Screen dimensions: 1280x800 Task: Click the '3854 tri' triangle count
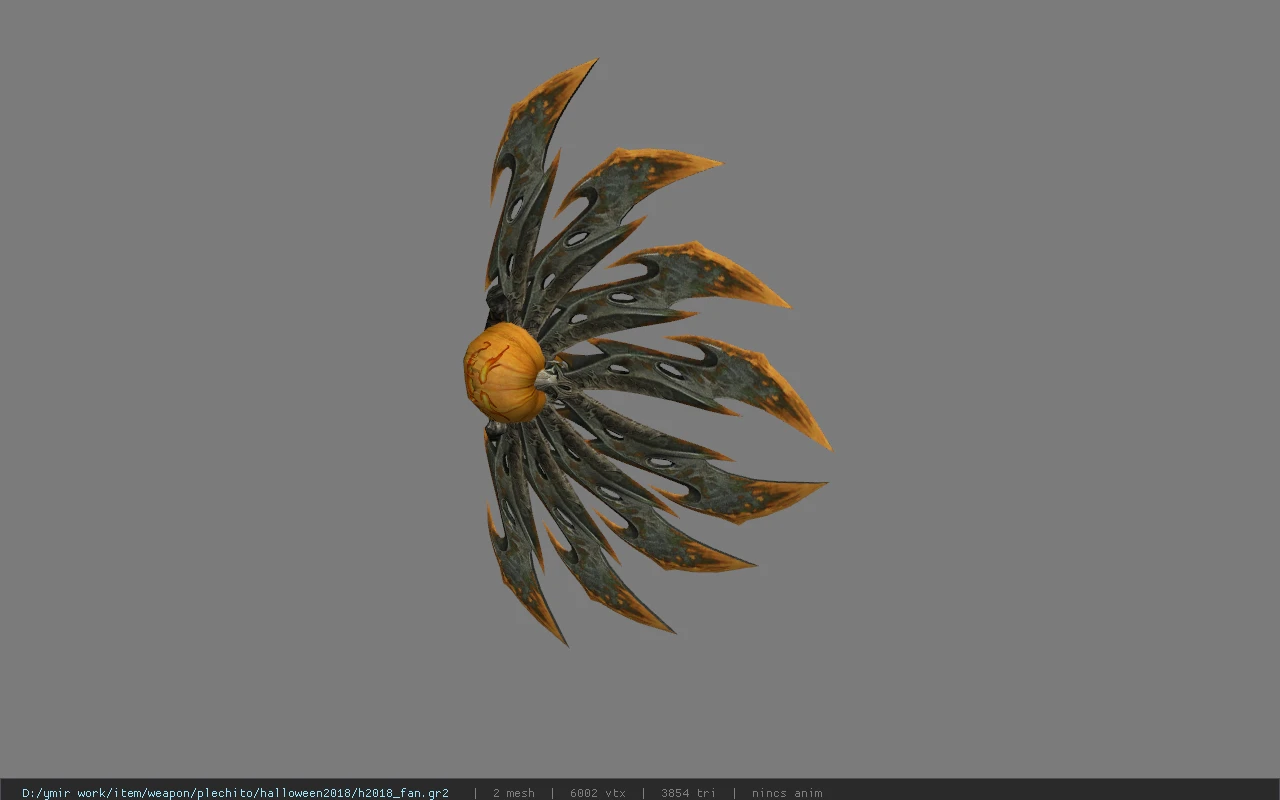[688, 793]
